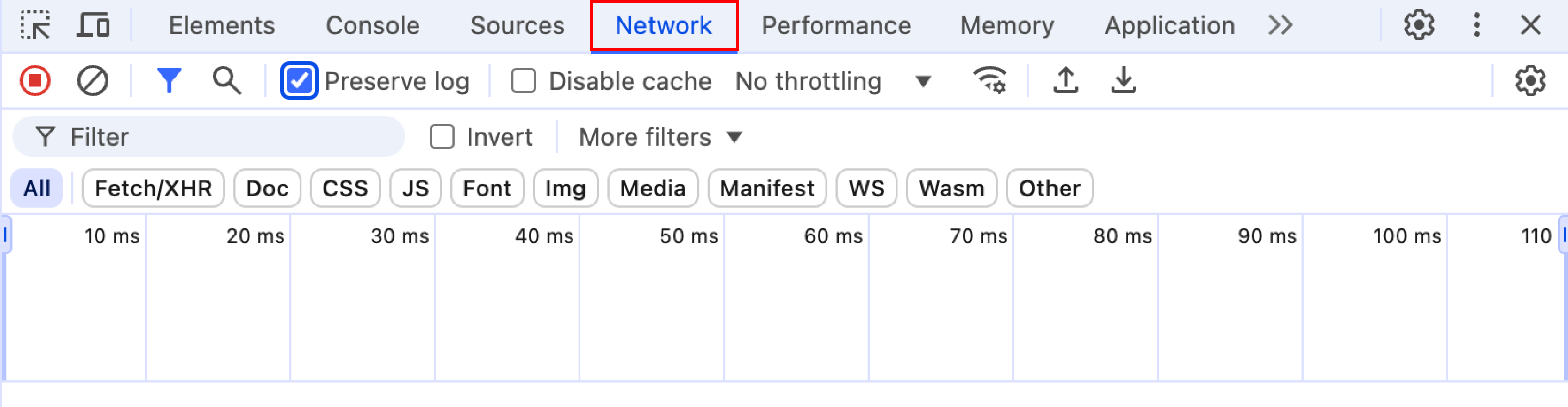Open the Performance tab
The height and width of the screenshot is (407, 1568).
[x=836, y=25]
